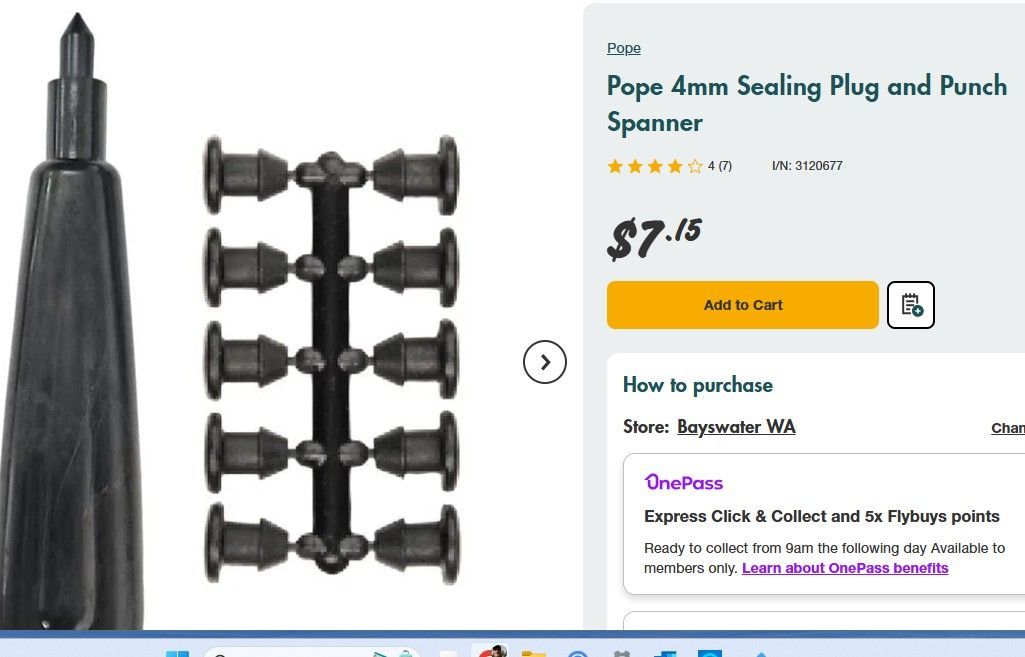Viewport: 1025px width, 657px height.
Task: Open the Pope brand link
Action: tap(624, 48)
